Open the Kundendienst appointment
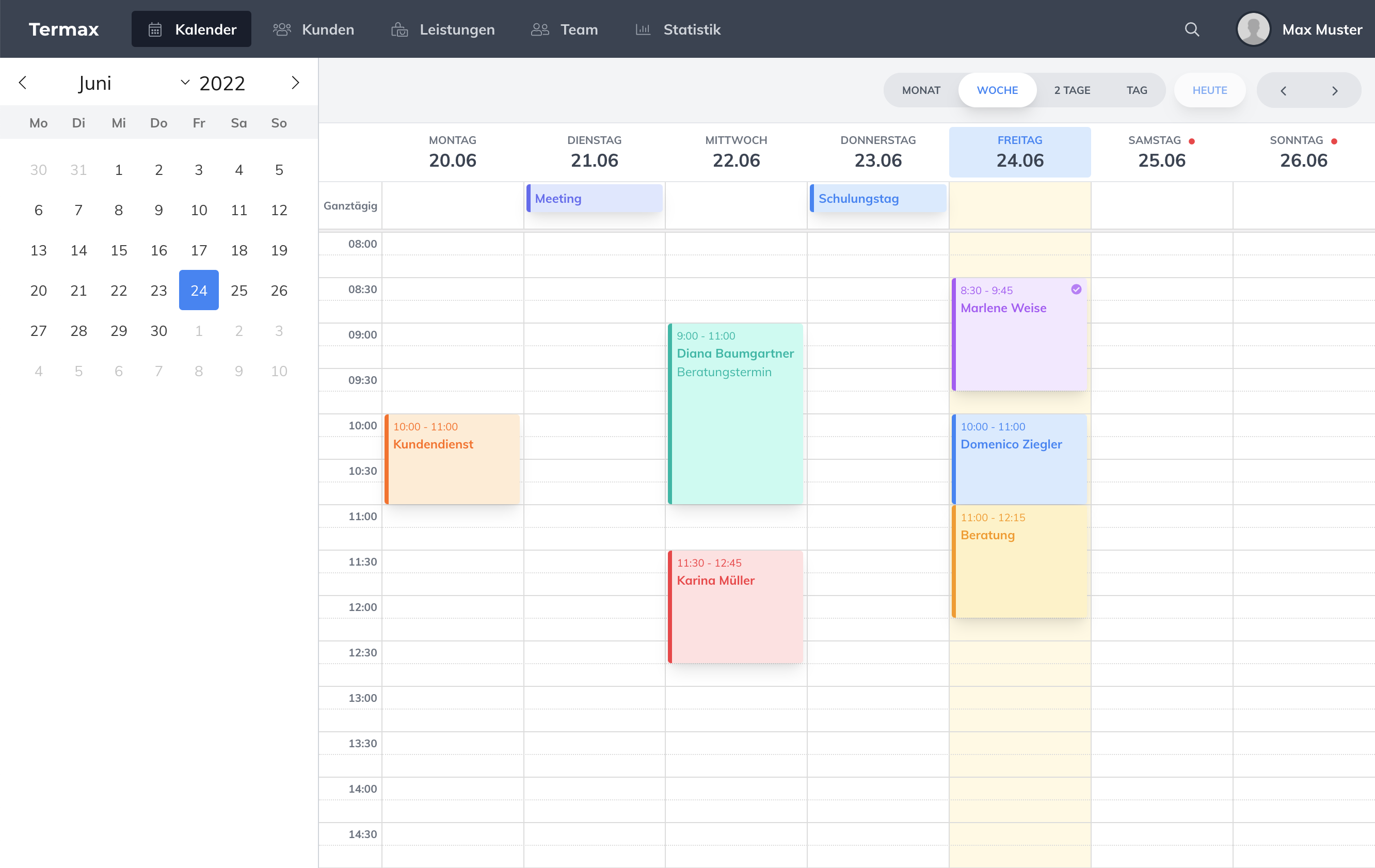Viewport: 1375px width, 868px height. 452,459
